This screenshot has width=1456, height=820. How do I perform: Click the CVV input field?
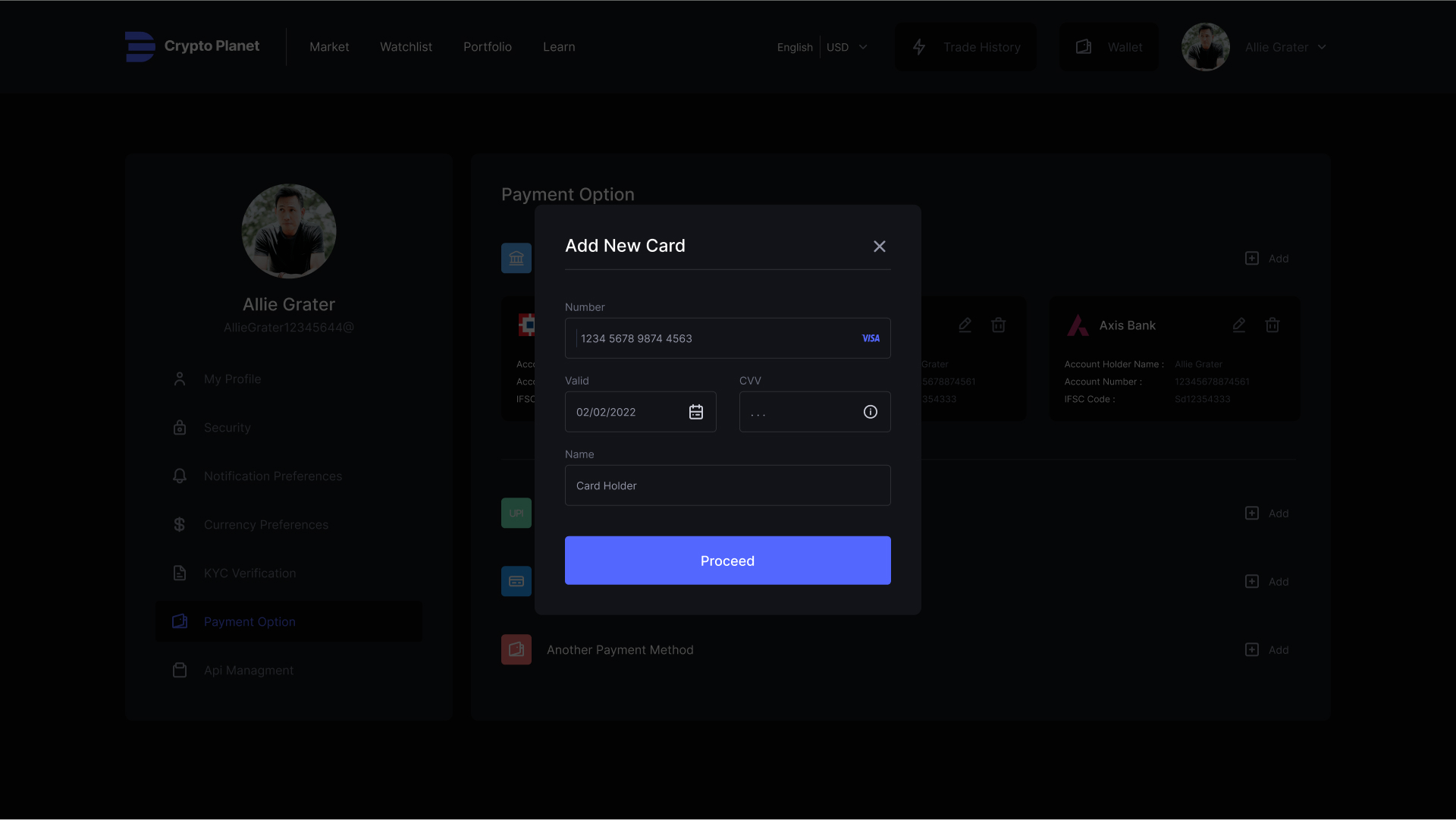coord(800,412)
